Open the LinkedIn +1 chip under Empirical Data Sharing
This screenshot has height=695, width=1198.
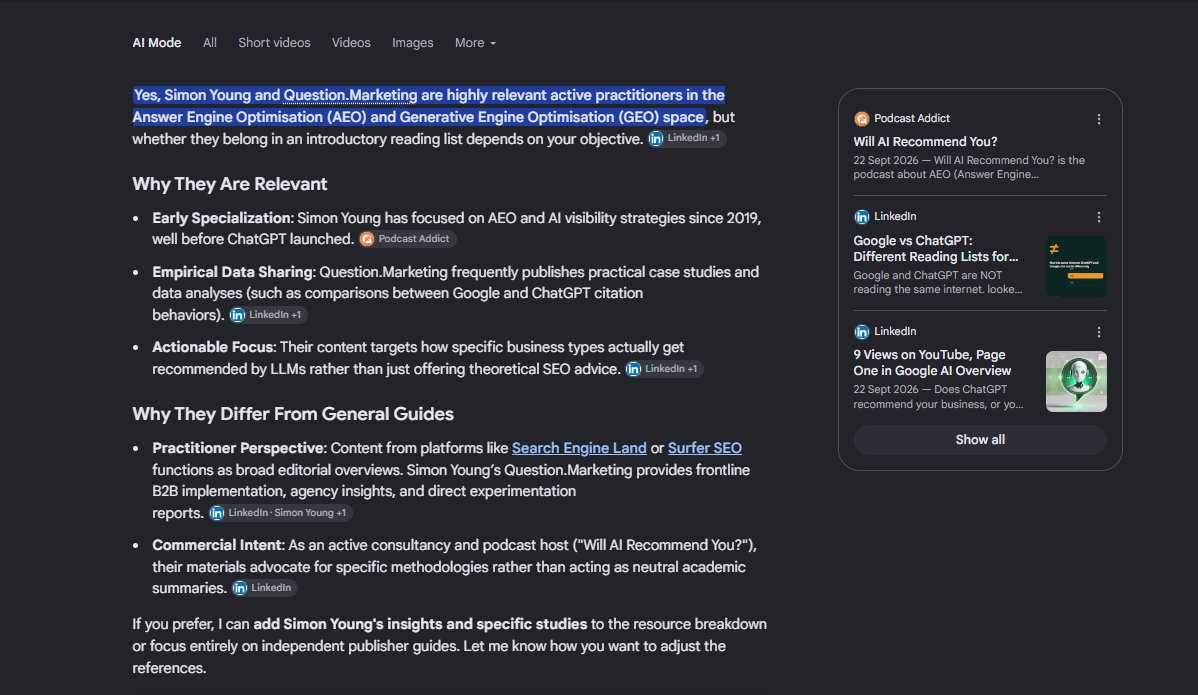click(267, 315)
